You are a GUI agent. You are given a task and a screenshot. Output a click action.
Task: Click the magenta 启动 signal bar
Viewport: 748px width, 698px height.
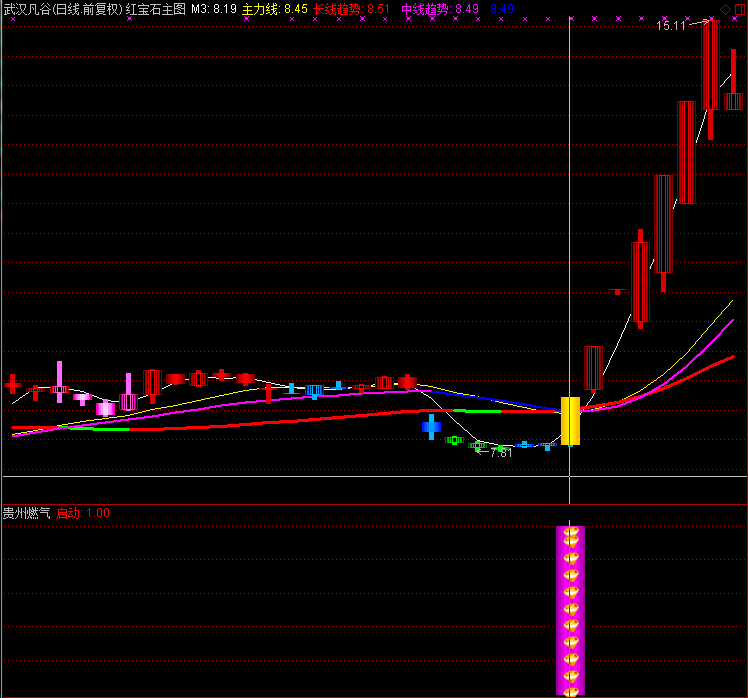point(570,610)
